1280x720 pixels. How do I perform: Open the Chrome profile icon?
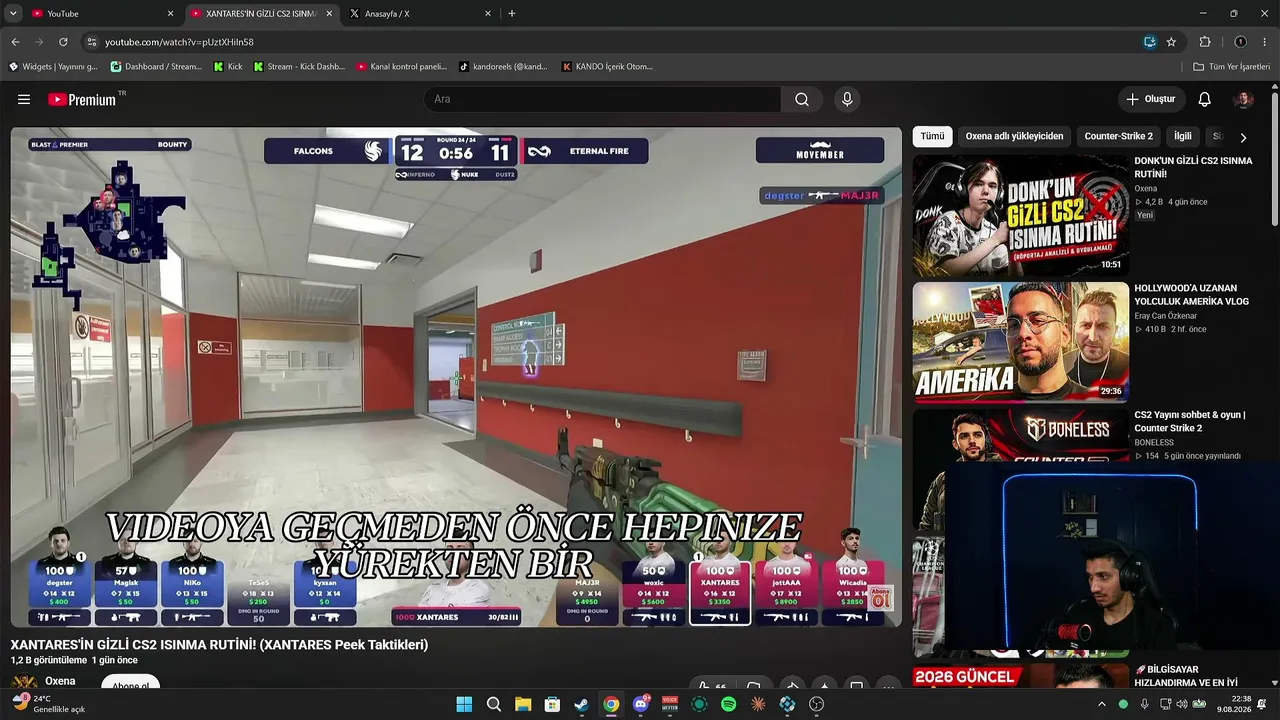[x=1240, y=42]
